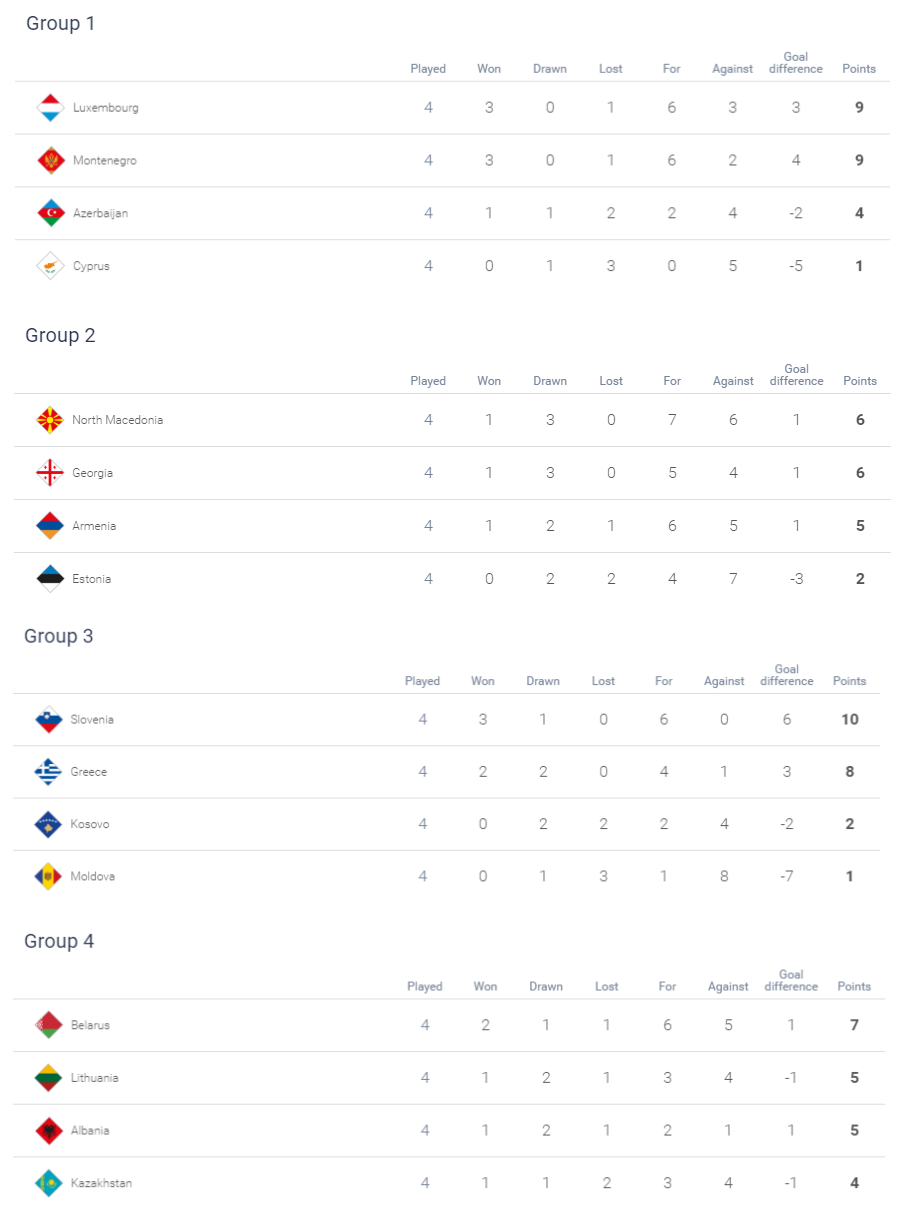This screenshot has height=1224, width=904.
Task: Open the Armenia team link
Action: [94, 526]
